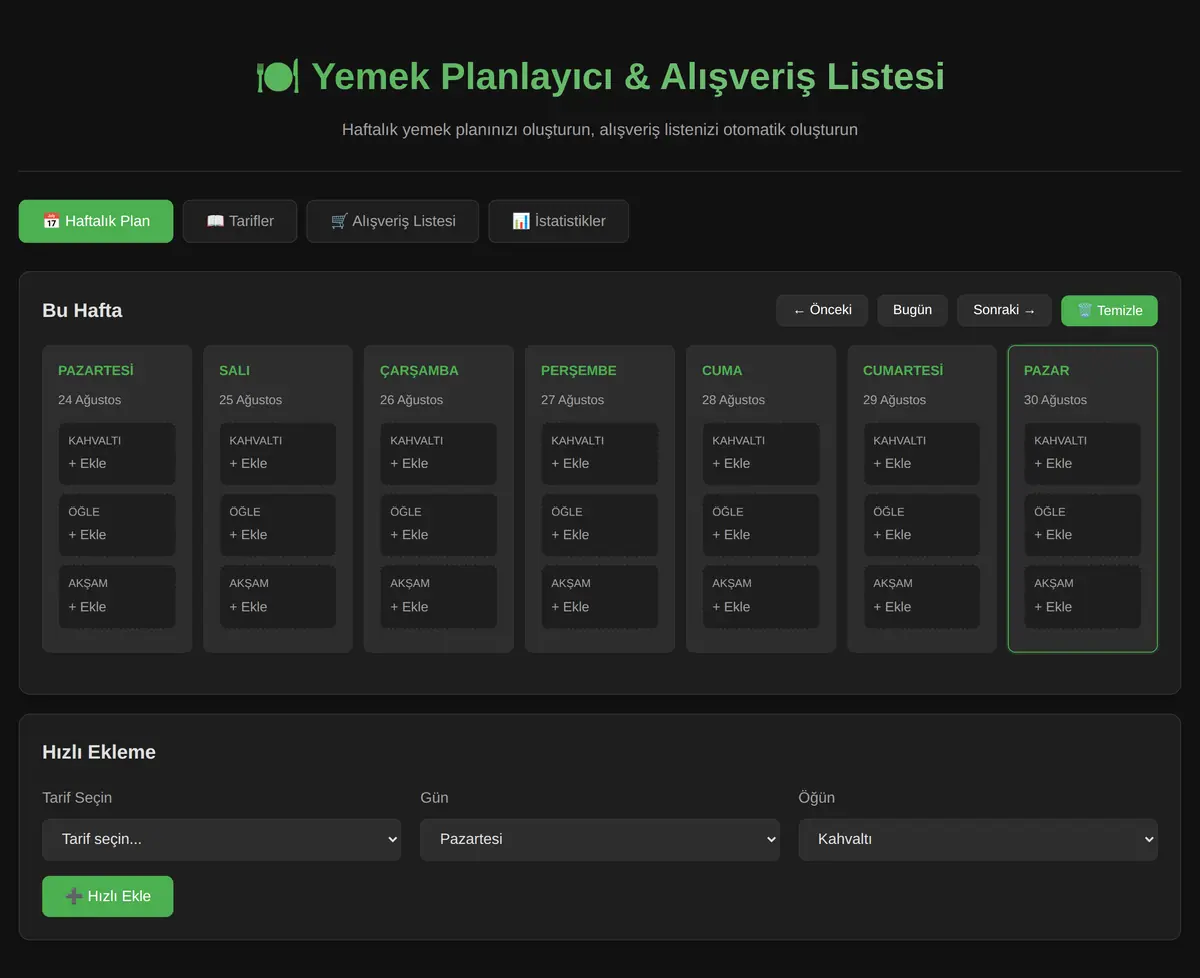Add Kahvaltı meal for Cuma

[x=761, y=453]
